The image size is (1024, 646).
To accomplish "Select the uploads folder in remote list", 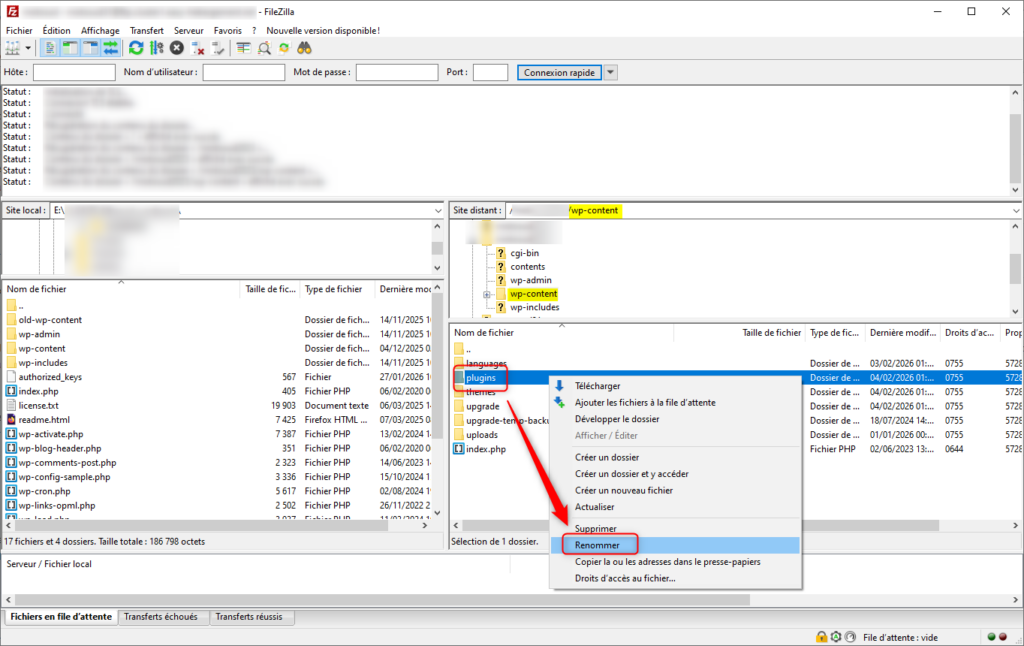I will (482, 434).
